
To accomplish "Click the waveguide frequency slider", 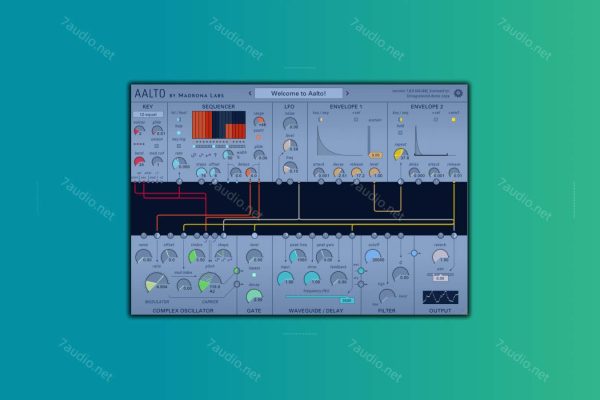I will (x=319, y=297).
